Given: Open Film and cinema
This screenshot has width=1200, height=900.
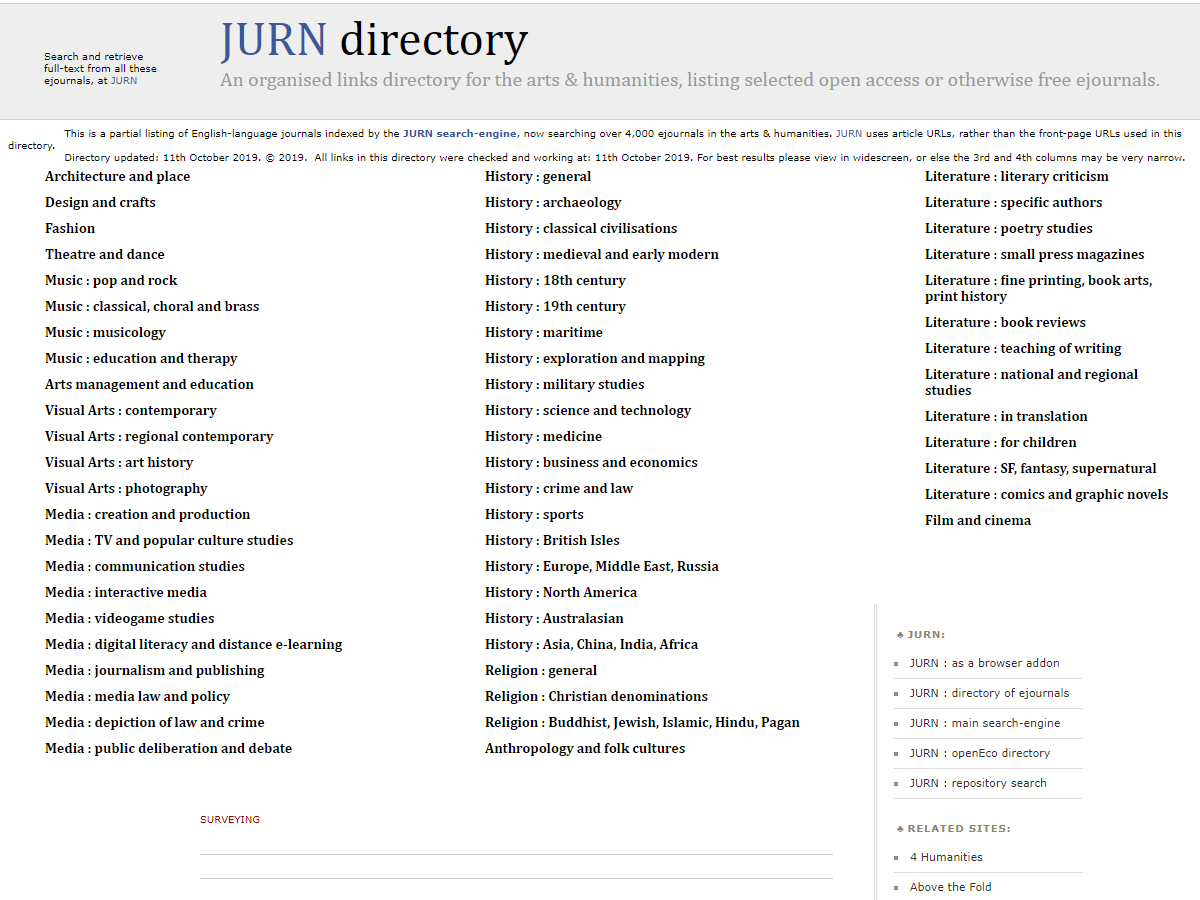Looking at the screenshot, I should tap(977, 520).
